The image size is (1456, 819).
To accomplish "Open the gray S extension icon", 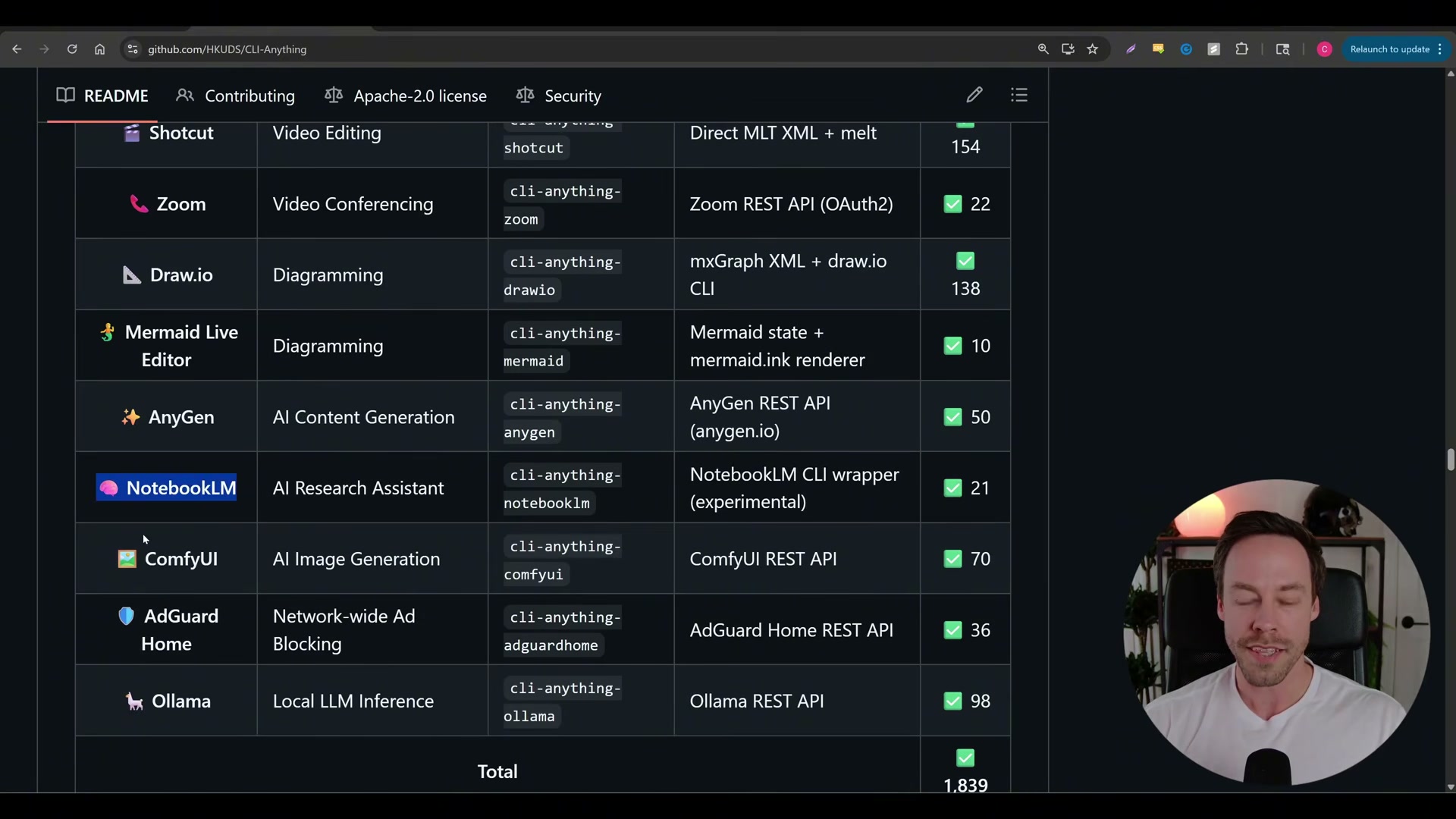I will pos(1213,49).
